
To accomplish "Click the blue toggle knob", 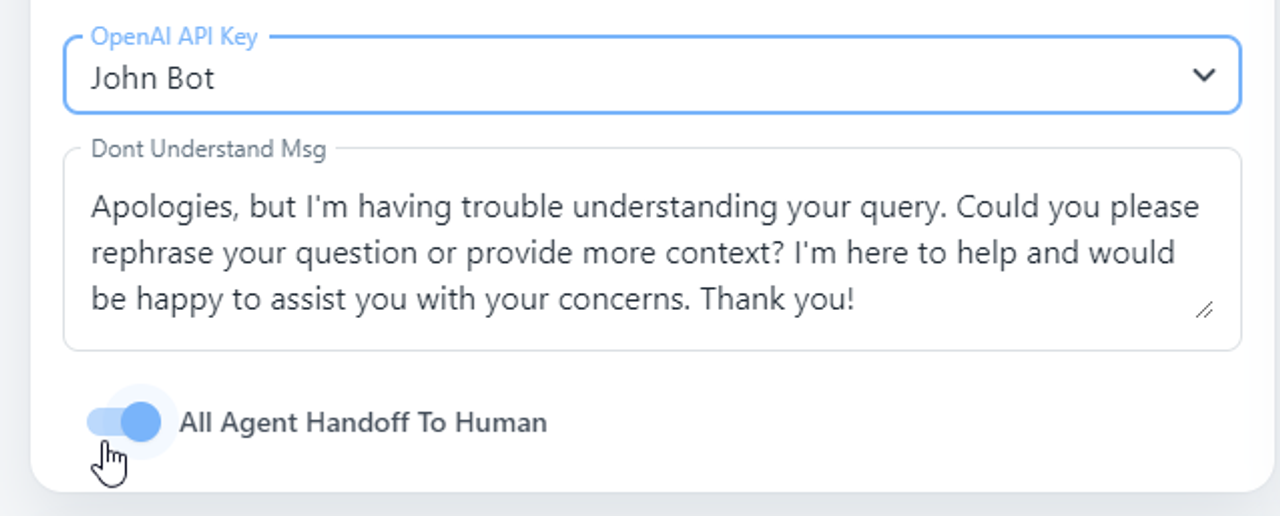I will 143,422.
